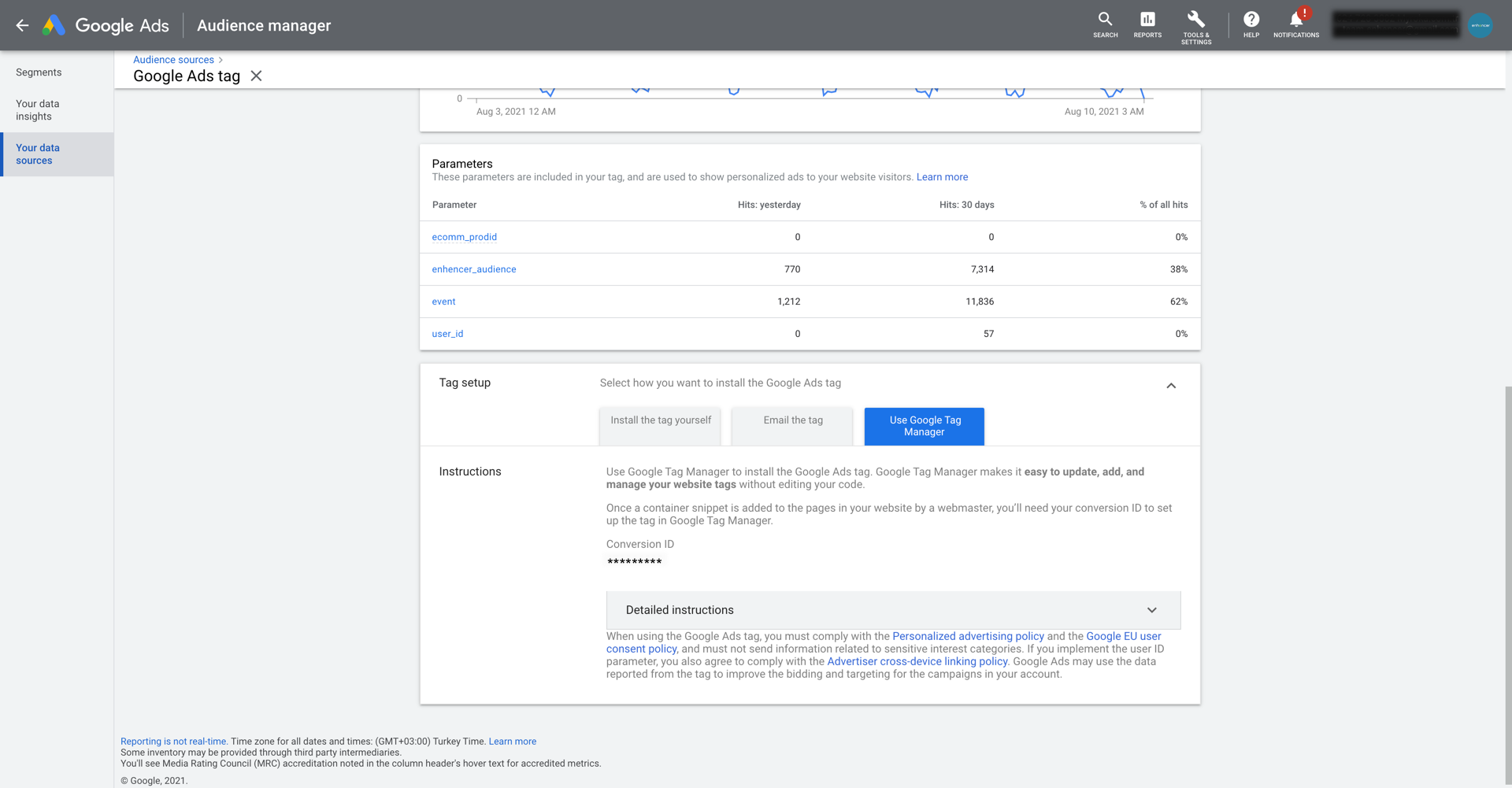This screenshot has height=788, width=1512.
Task: Click the 38% value in enhencer_audience row
Action: (1179, 269)
